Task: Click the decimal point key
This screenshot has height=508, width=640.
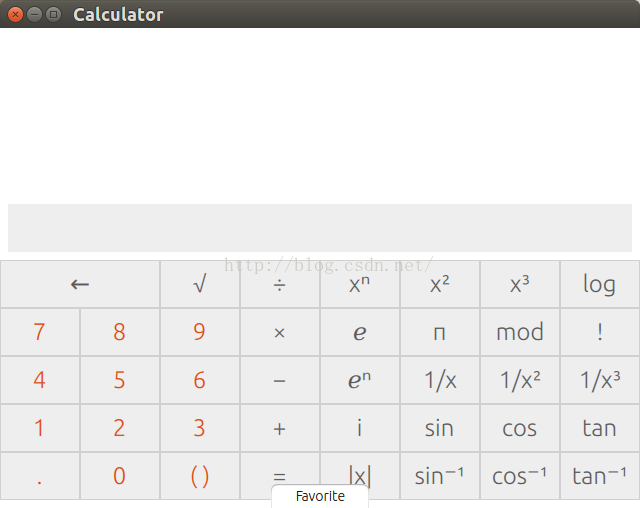Action: 40,476
